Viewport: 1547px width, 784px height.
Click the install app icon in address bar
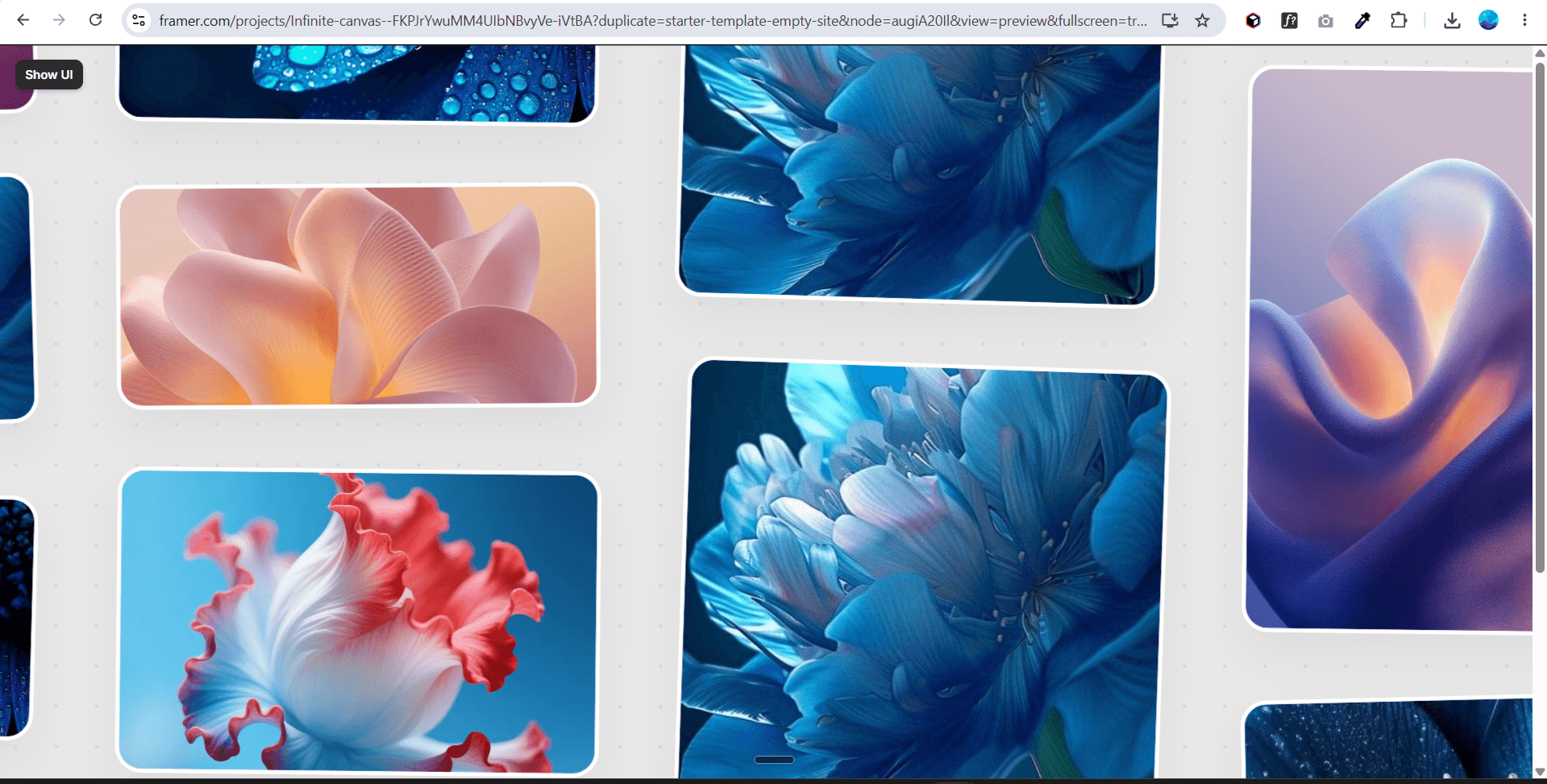[x=1170, y=20]
